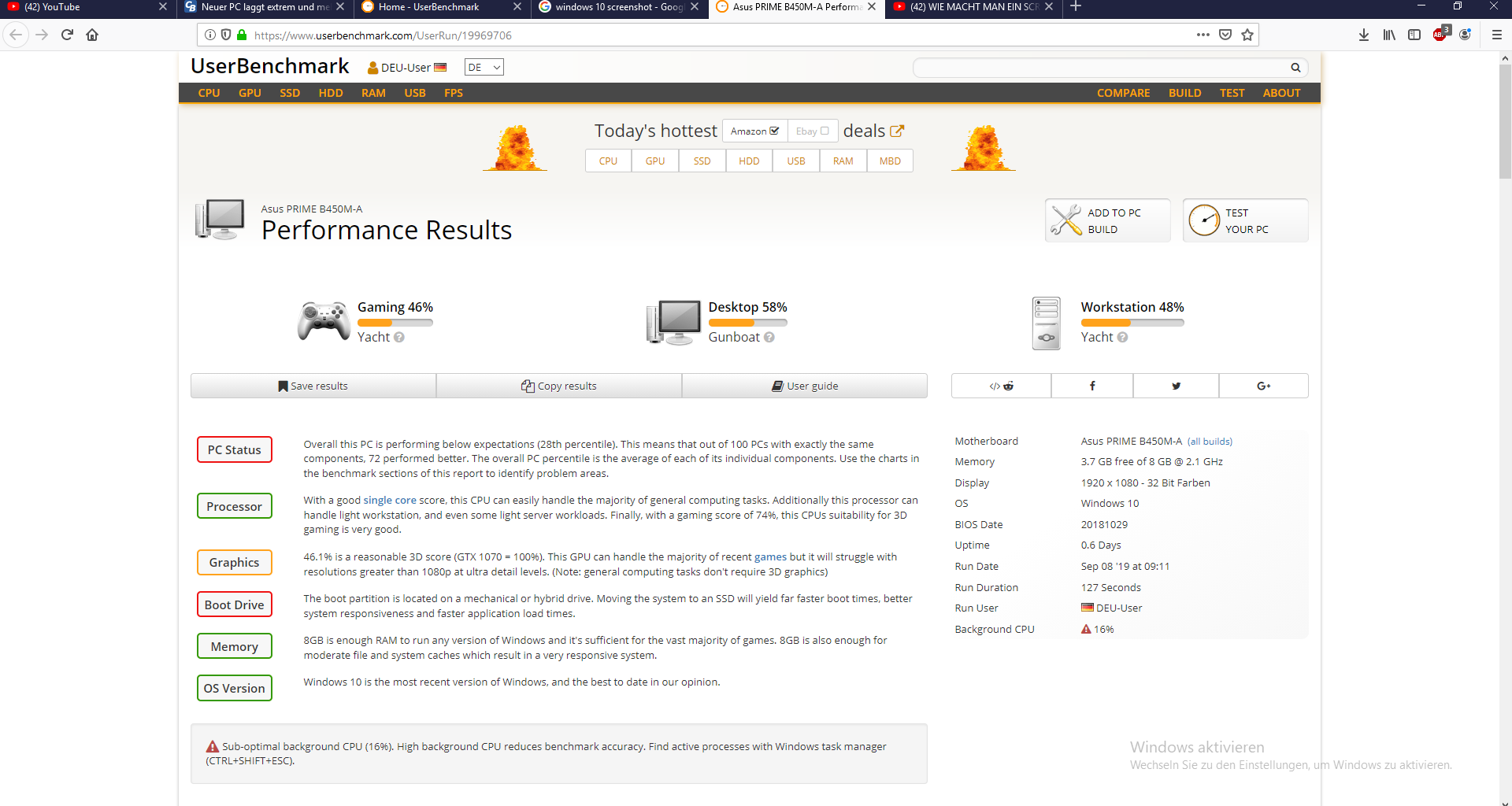
Task: Share results on Google Plus
Action: [x=1263, y=386]
